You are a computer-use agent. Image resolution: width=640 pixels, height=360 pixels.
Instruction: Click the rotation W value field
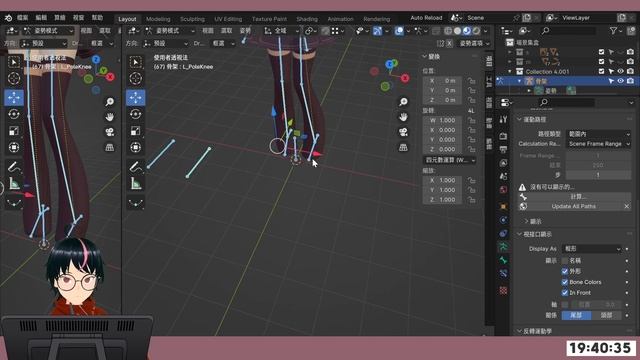[444, 120]
